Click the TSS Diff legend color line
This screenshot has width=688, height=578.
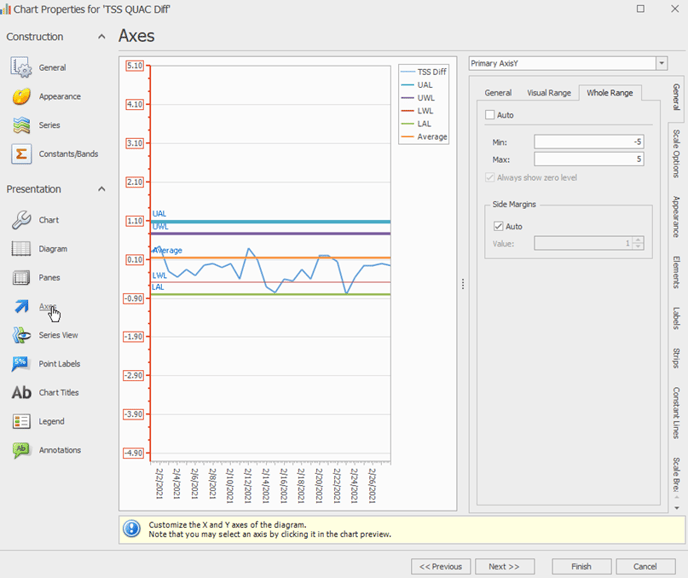pyautogui.click(x=408, y=72)
